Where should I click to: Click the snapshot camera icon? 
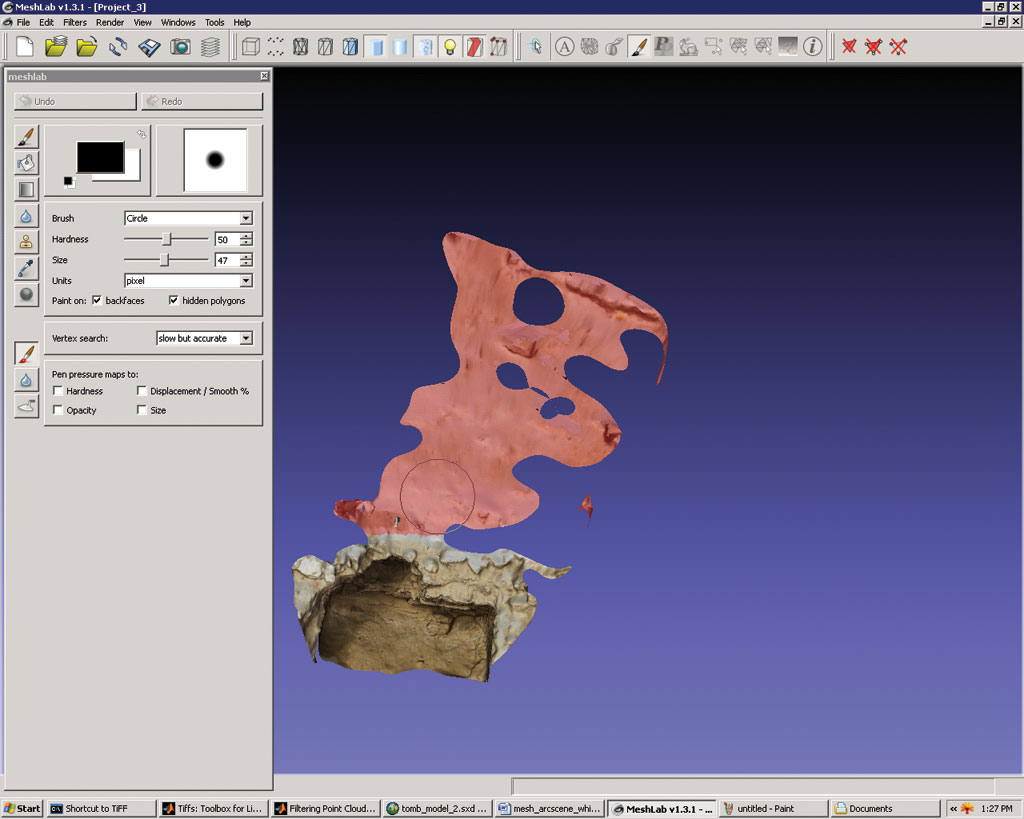180,46
